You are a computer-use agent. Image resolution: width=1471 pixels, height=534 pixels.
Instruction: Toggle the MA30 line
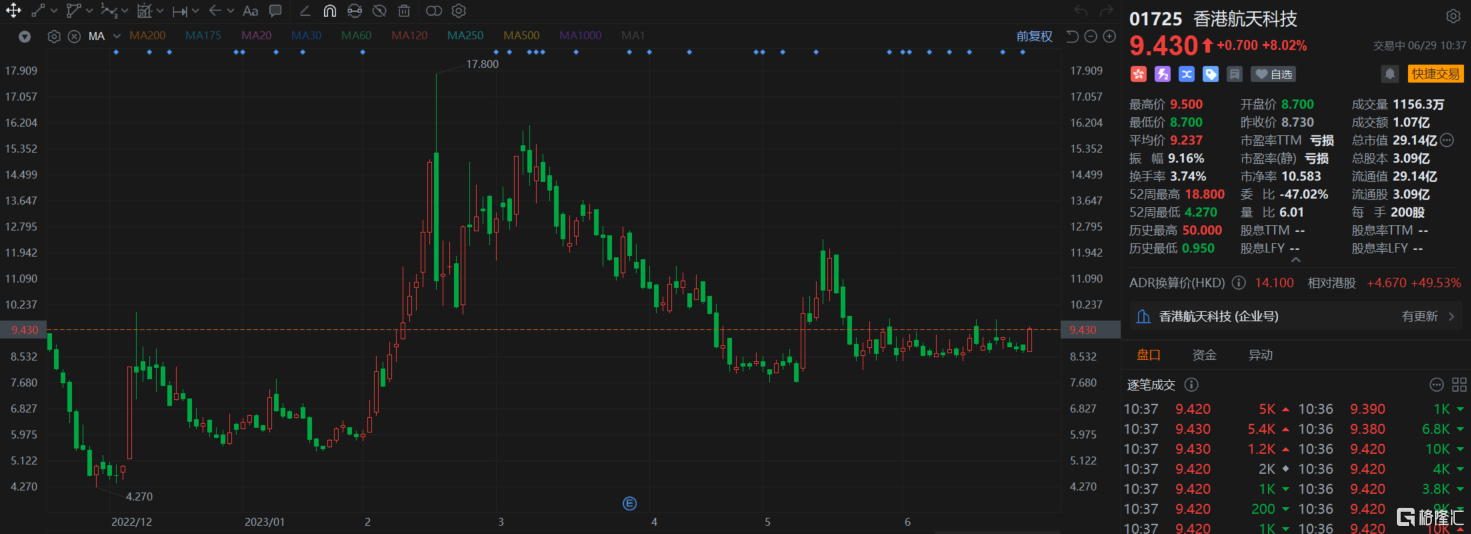click(306, 36)
